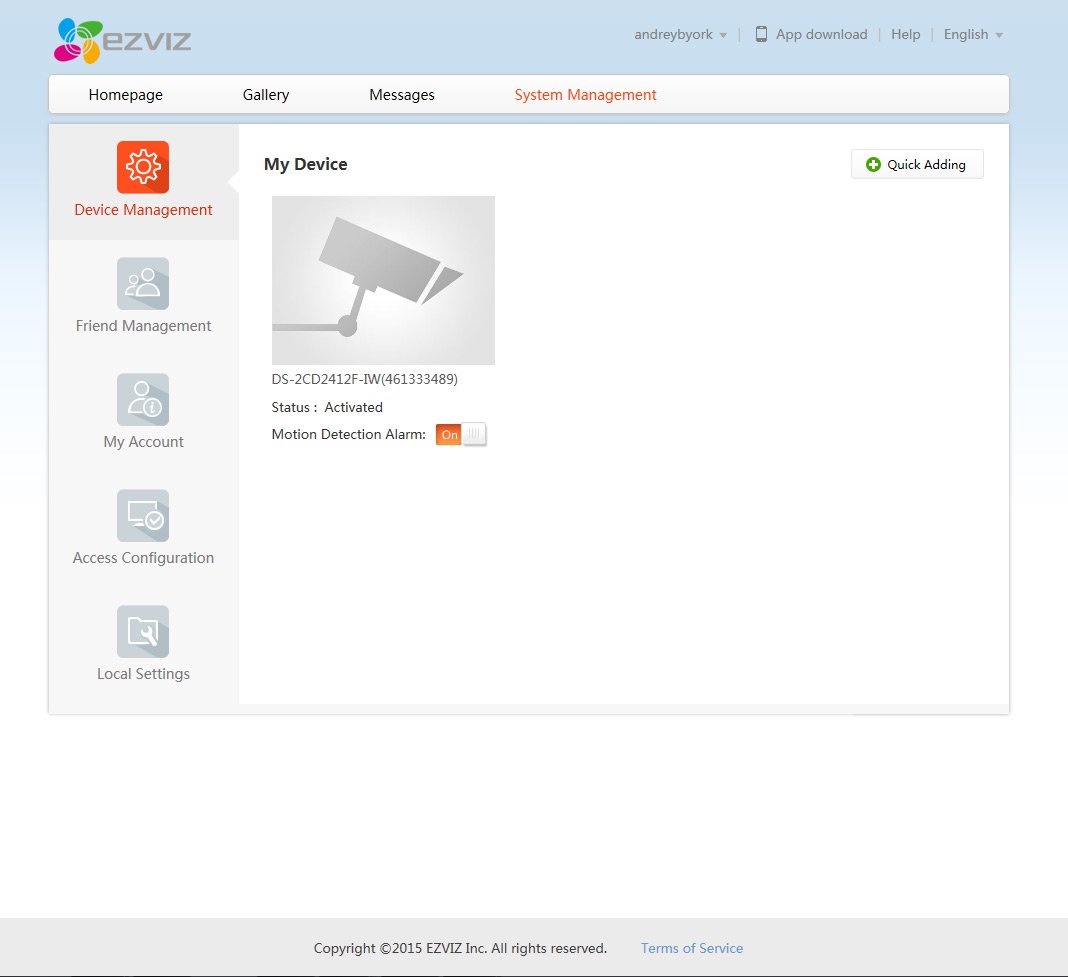Select the System Management tab
Image resolution: width=1068 pixels, height=977 pixels.
[585, 95]
